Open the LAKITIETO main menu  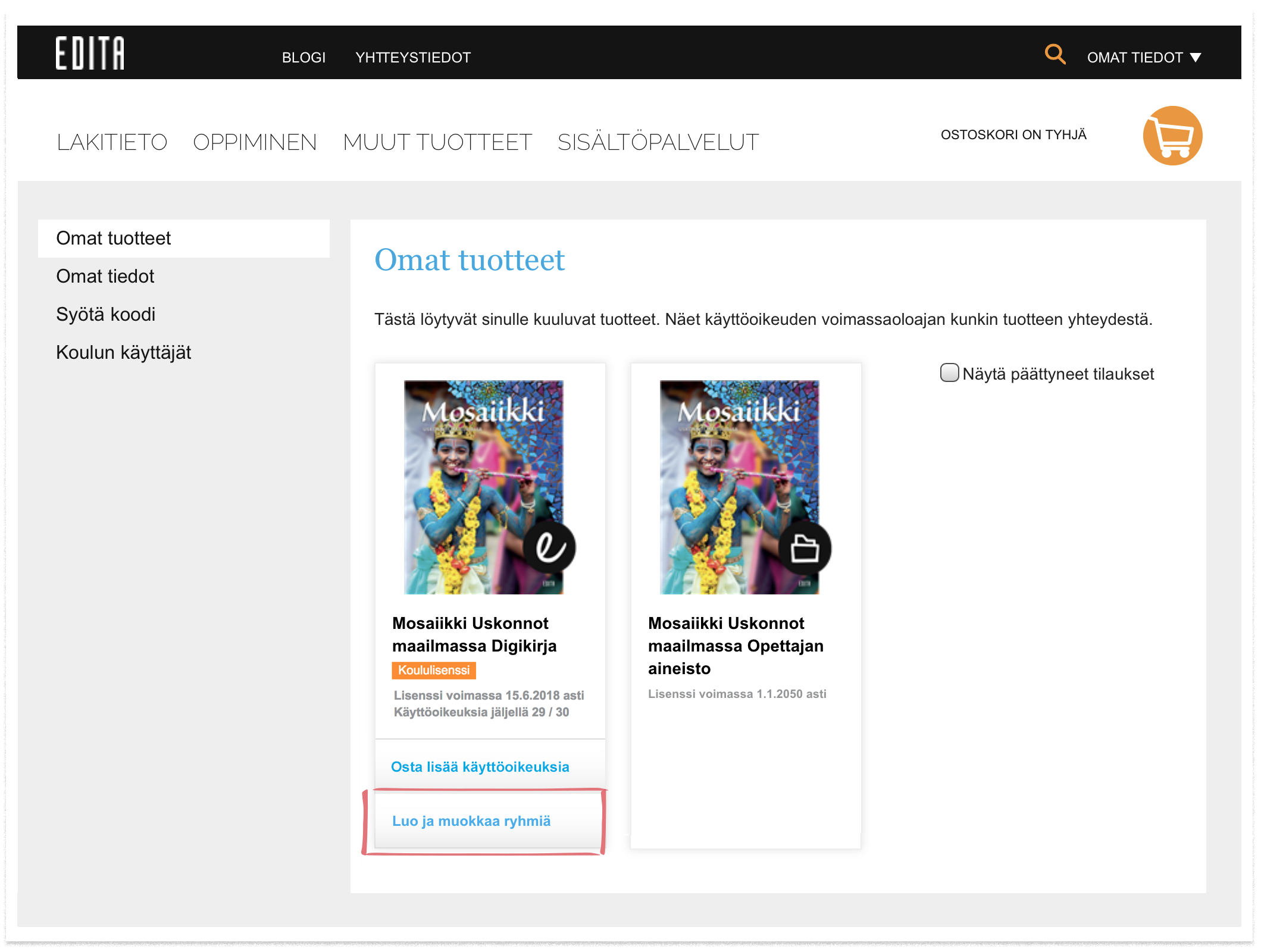(112, 142)
